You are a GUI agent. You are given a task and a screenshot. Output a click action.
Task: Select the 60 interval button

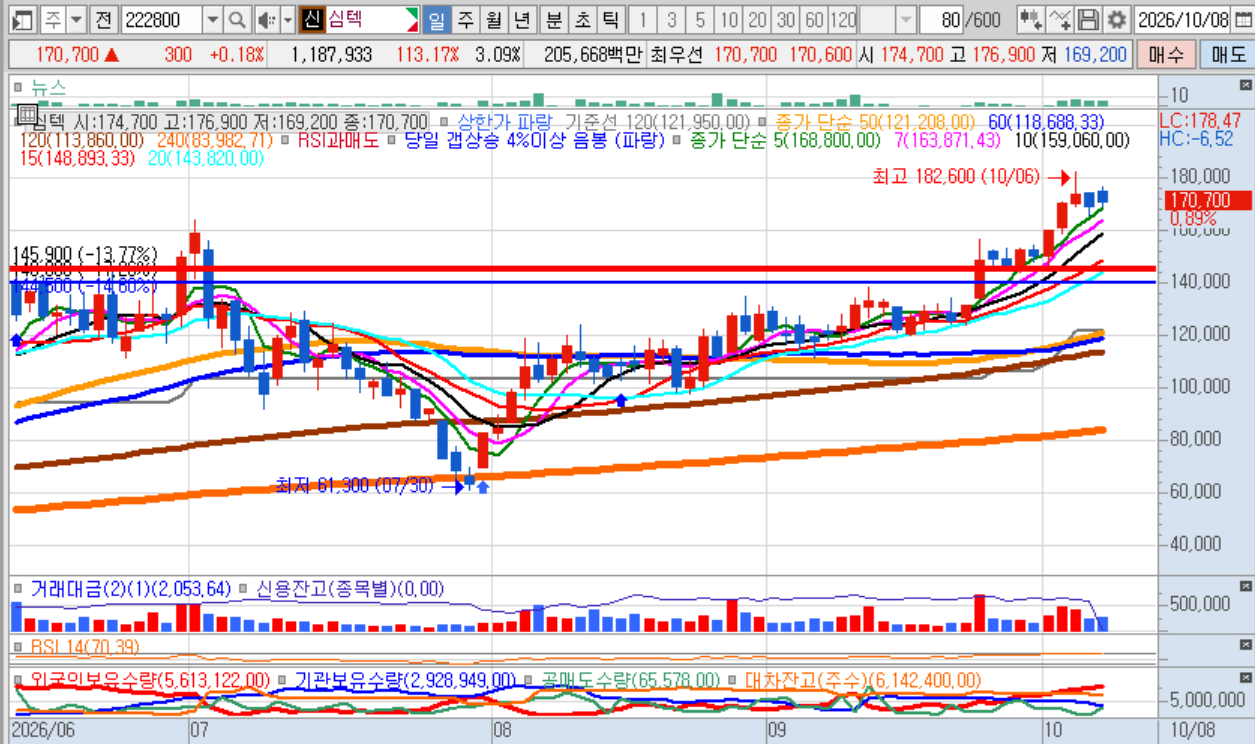[x=815, y=19]
